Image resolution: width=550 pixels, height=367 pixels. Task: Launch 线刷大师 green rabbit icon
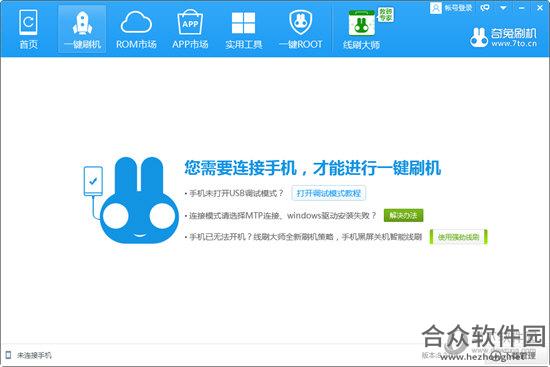362,29
